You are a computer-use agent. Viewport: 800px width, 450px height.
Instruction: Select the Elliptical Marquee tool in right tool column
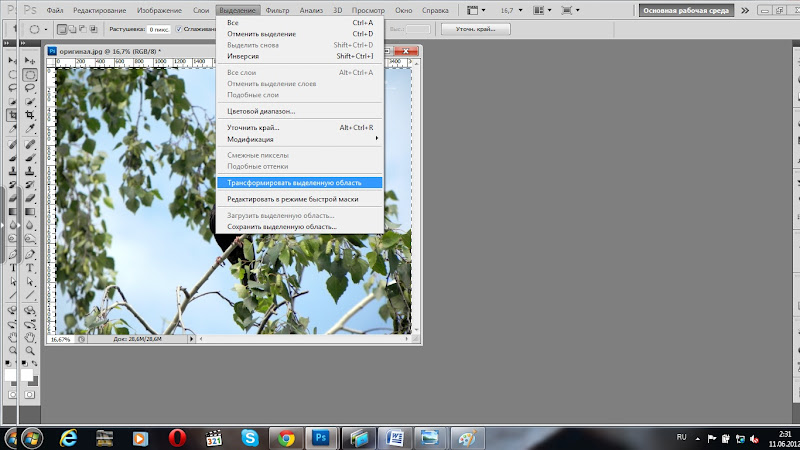point(30,74)
